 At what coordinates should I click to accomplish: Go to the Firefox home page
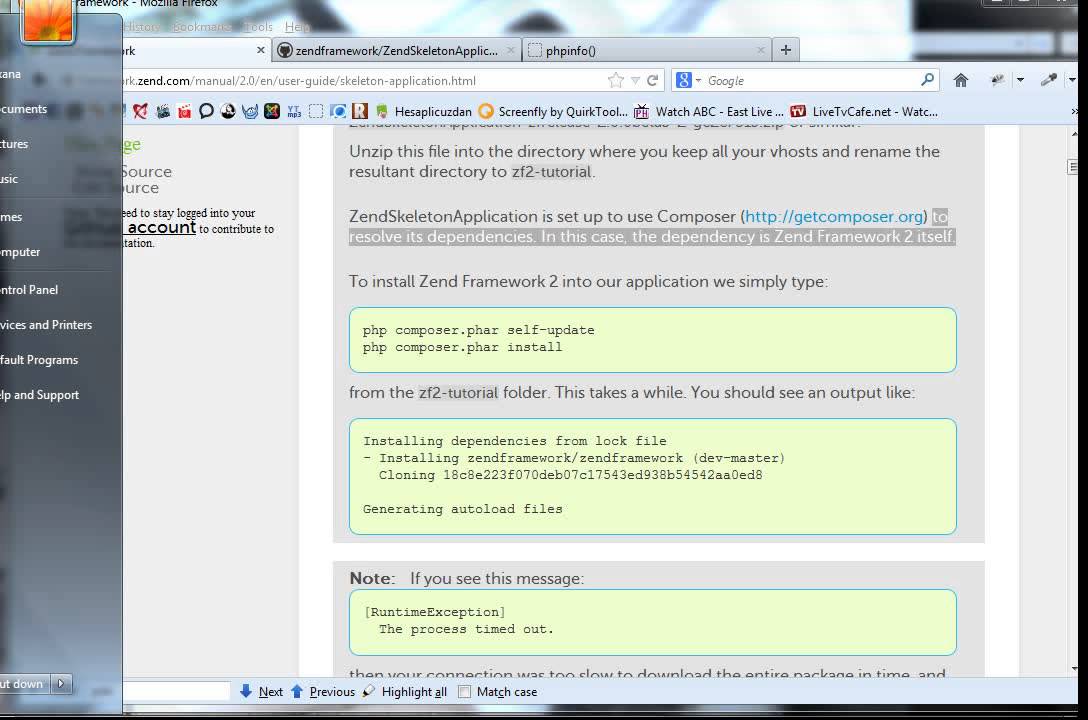[x=960, y=80]
